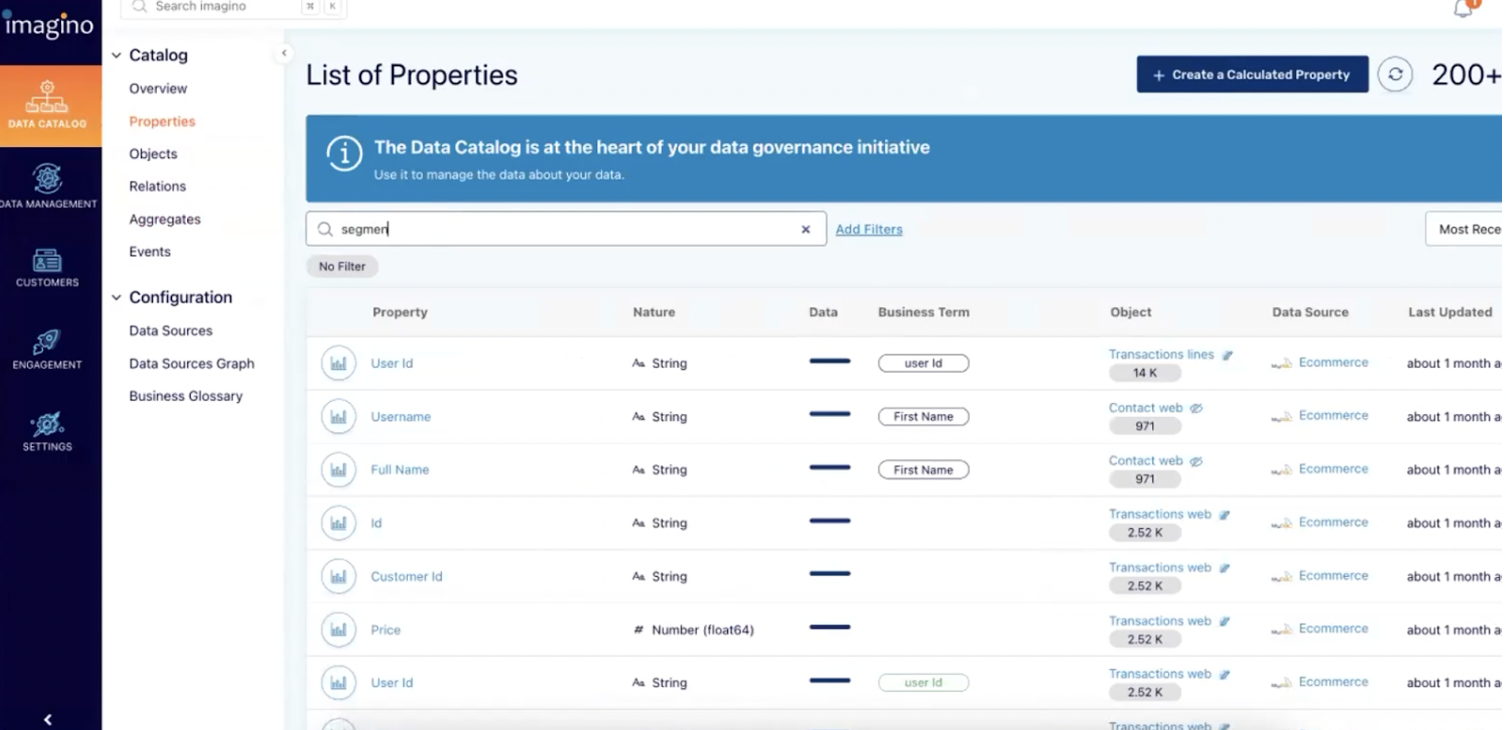This screenshot has width=1506, height=730.
Task: Click the refresh icon next to Create button
Action: [x=1395, y=75]
